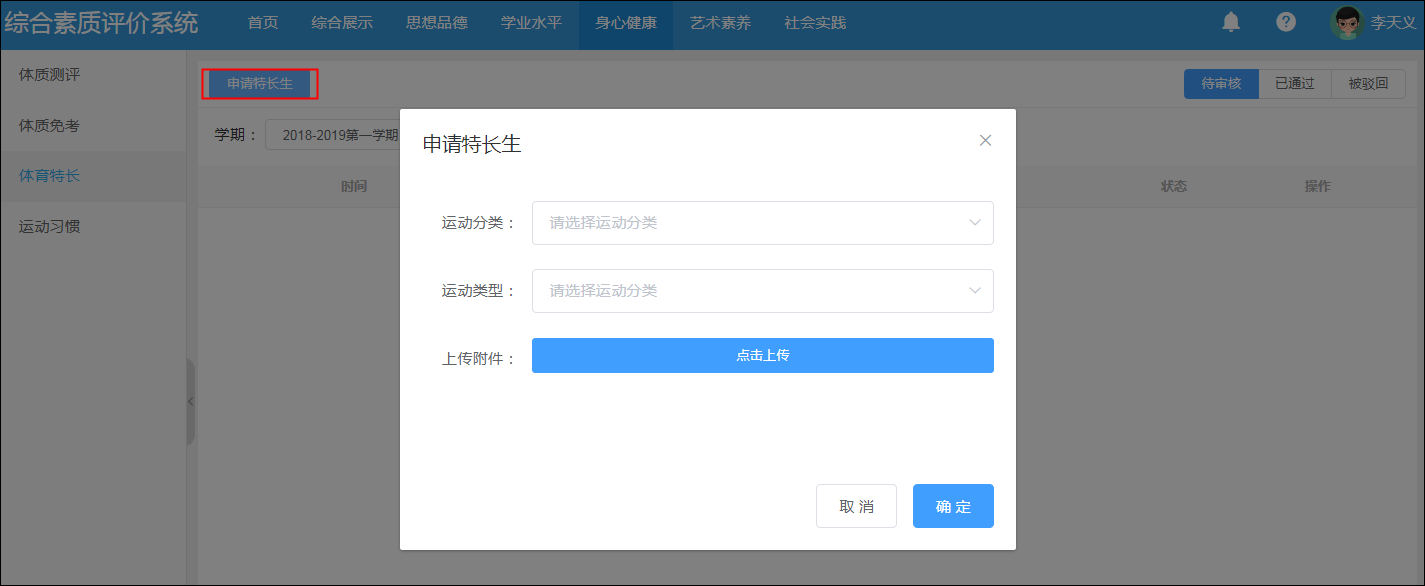This screenshot has height=586, width=1425.
Task: Close the 申请特长生 dialog with X
Action: [x=985, y=140]
